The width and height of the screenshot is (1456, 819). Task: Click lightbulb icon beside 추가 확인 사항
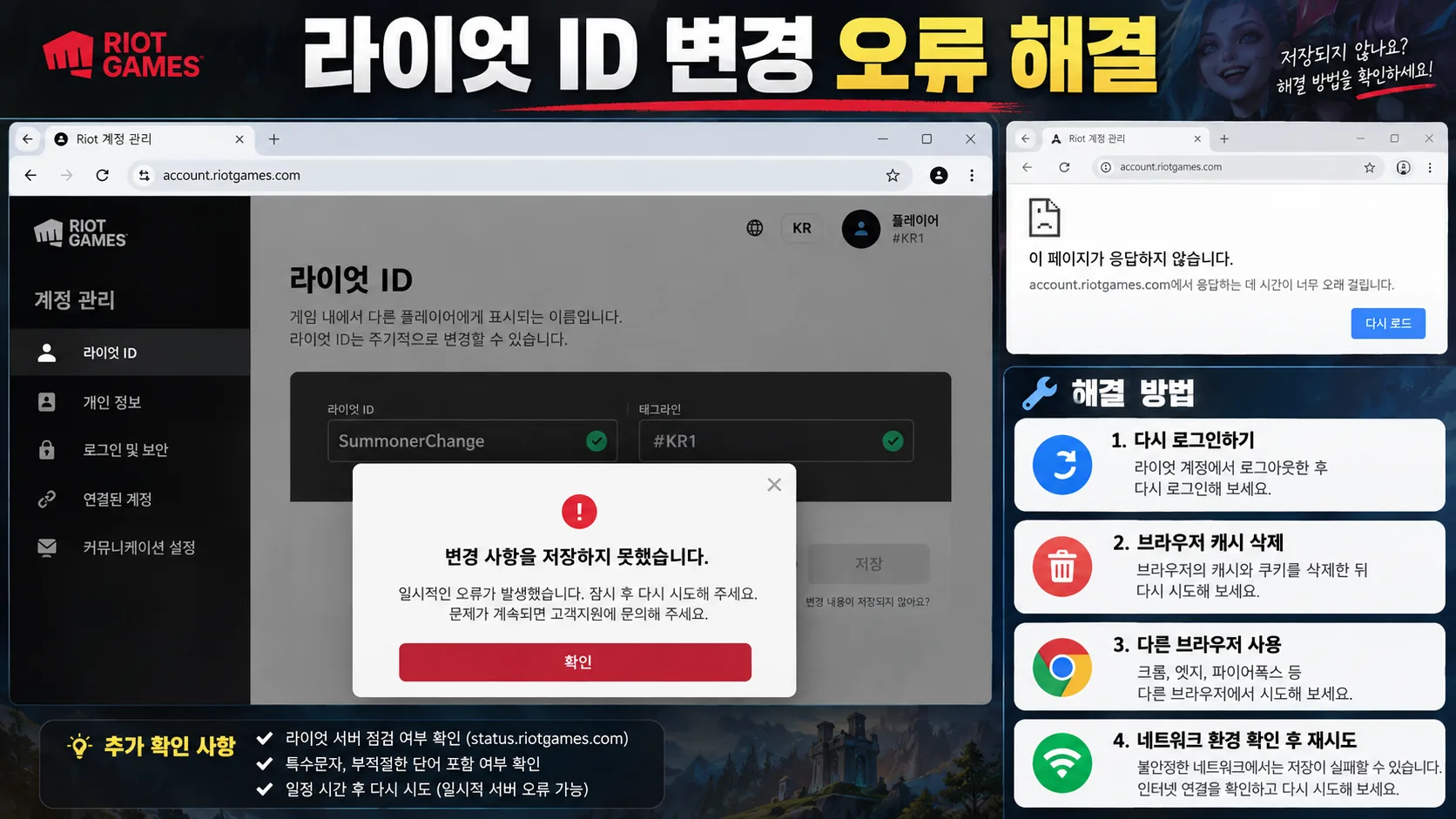(79, 746)
